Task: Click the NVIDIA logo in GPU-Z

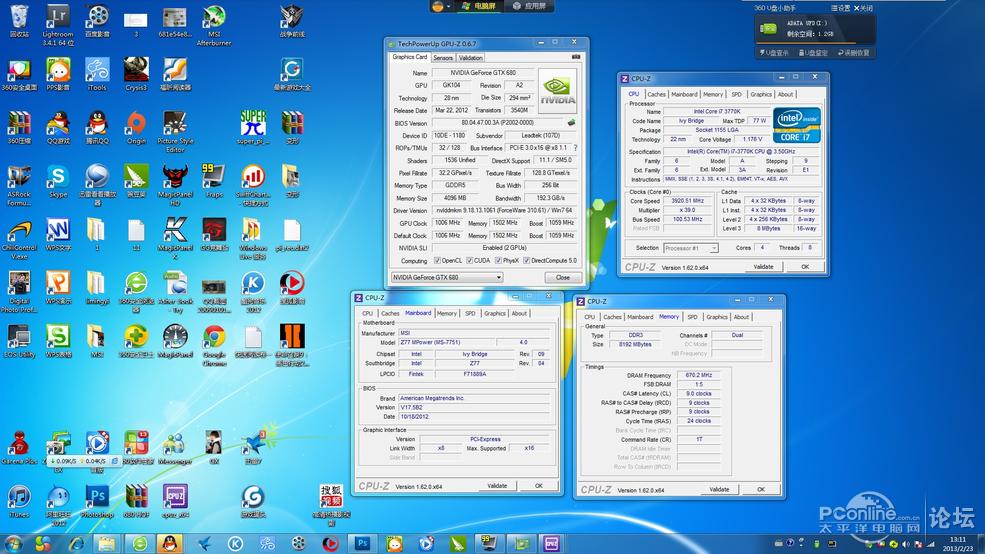Action: coord(557,91)
